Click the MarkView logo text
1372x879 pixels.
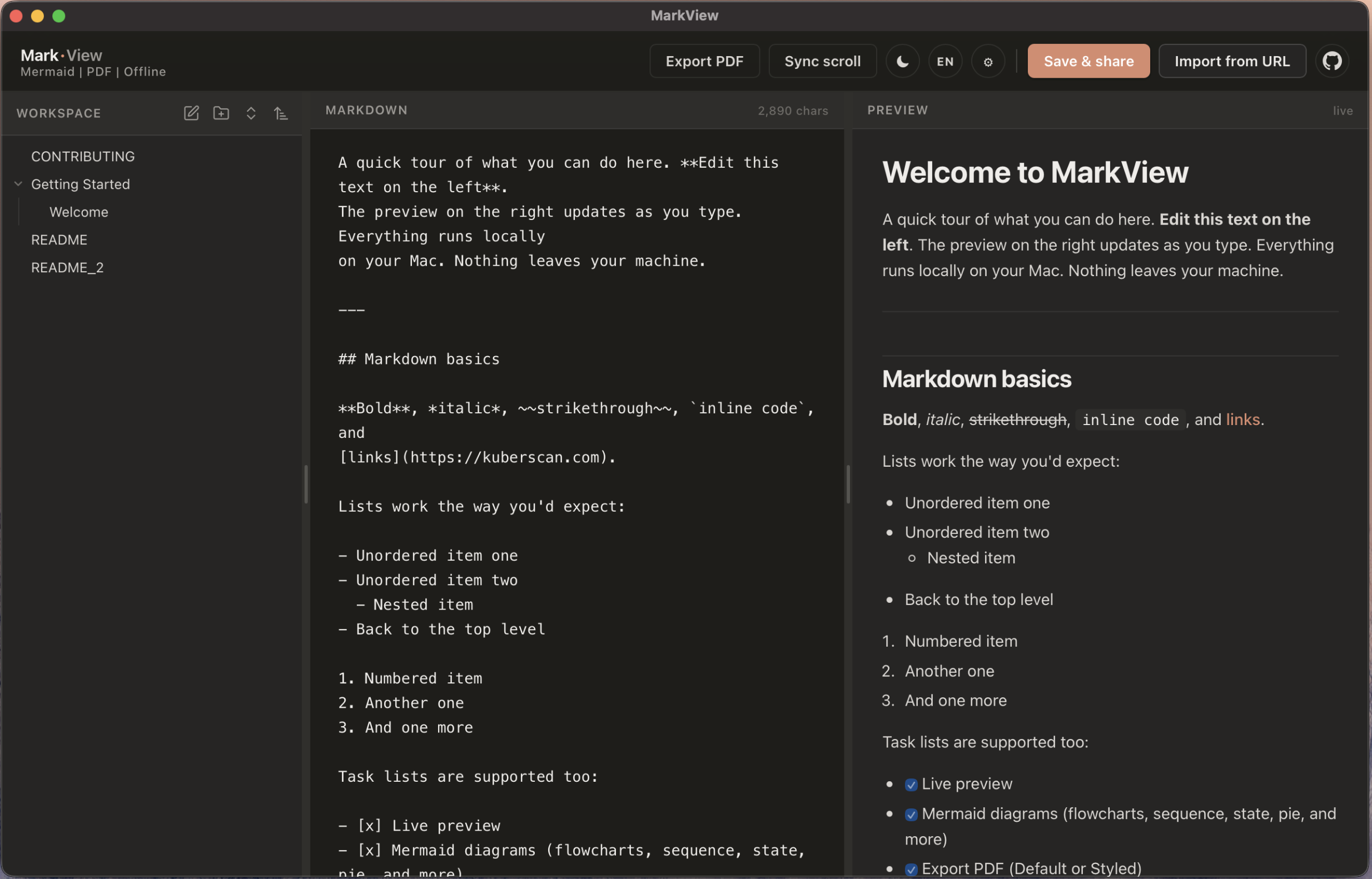point(61,56)
